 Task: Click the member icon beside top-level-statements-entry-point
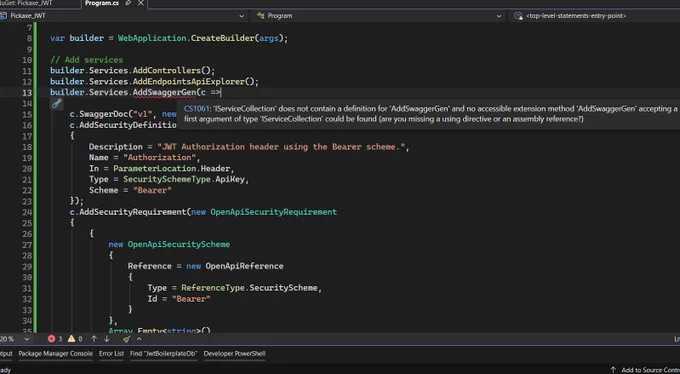pyautogui.click(x=518, y=16)
